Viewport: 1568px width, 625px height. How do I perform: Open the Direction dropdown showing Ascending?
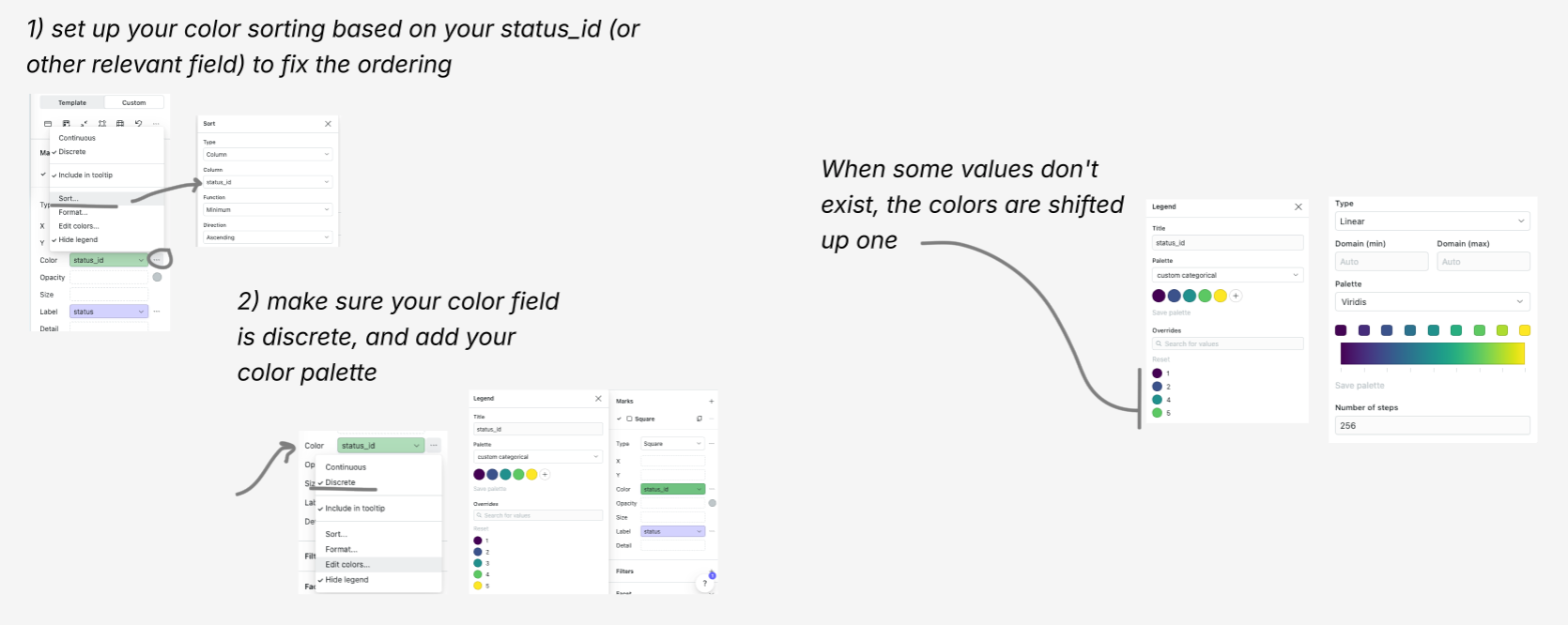point(268,237)
